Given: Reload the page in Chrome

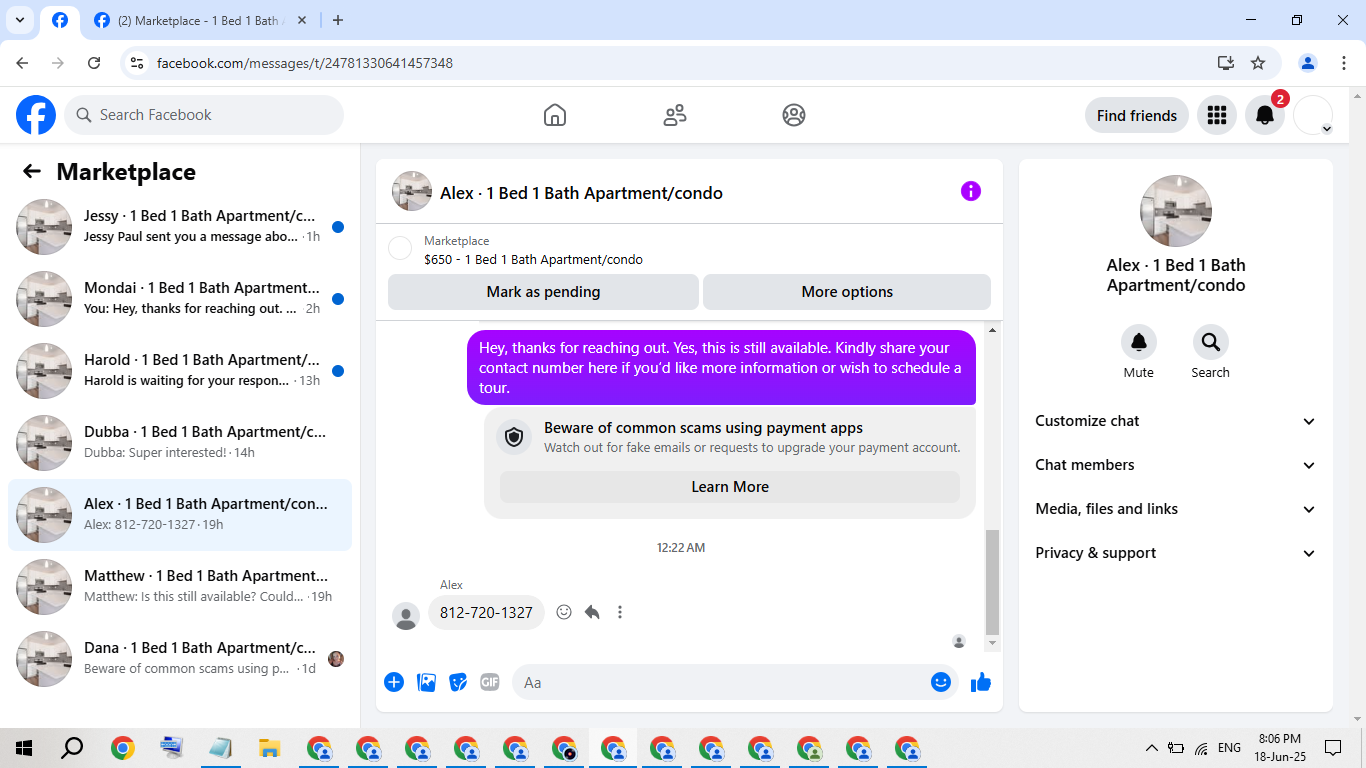Looking at the screenshot, I should 94,63.
